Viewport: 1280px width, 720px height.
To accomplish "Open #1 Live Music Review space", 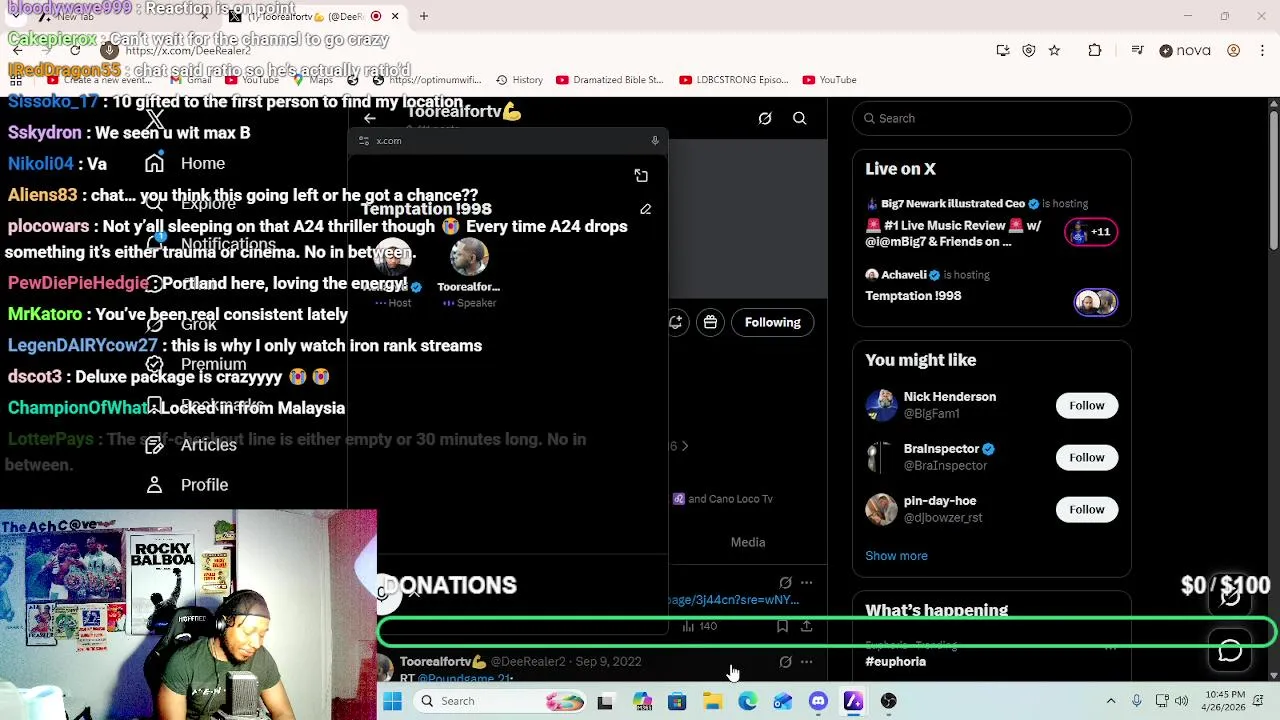I will click(x=953, y=233).
